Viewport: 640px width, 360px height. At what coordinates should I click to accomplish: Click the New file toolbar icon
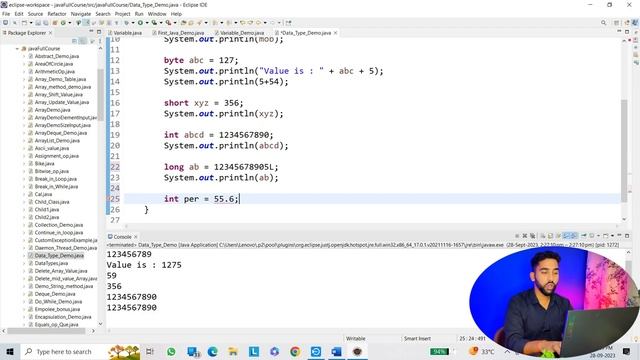click(24, 23)
